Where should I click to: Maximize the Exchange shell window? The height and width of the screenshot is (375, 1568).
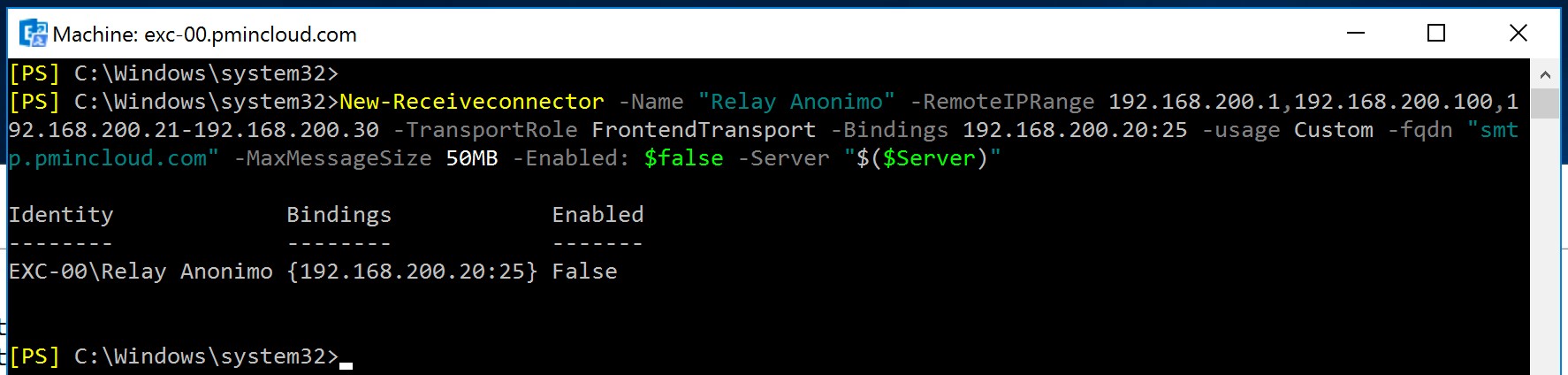point(1436,34)
